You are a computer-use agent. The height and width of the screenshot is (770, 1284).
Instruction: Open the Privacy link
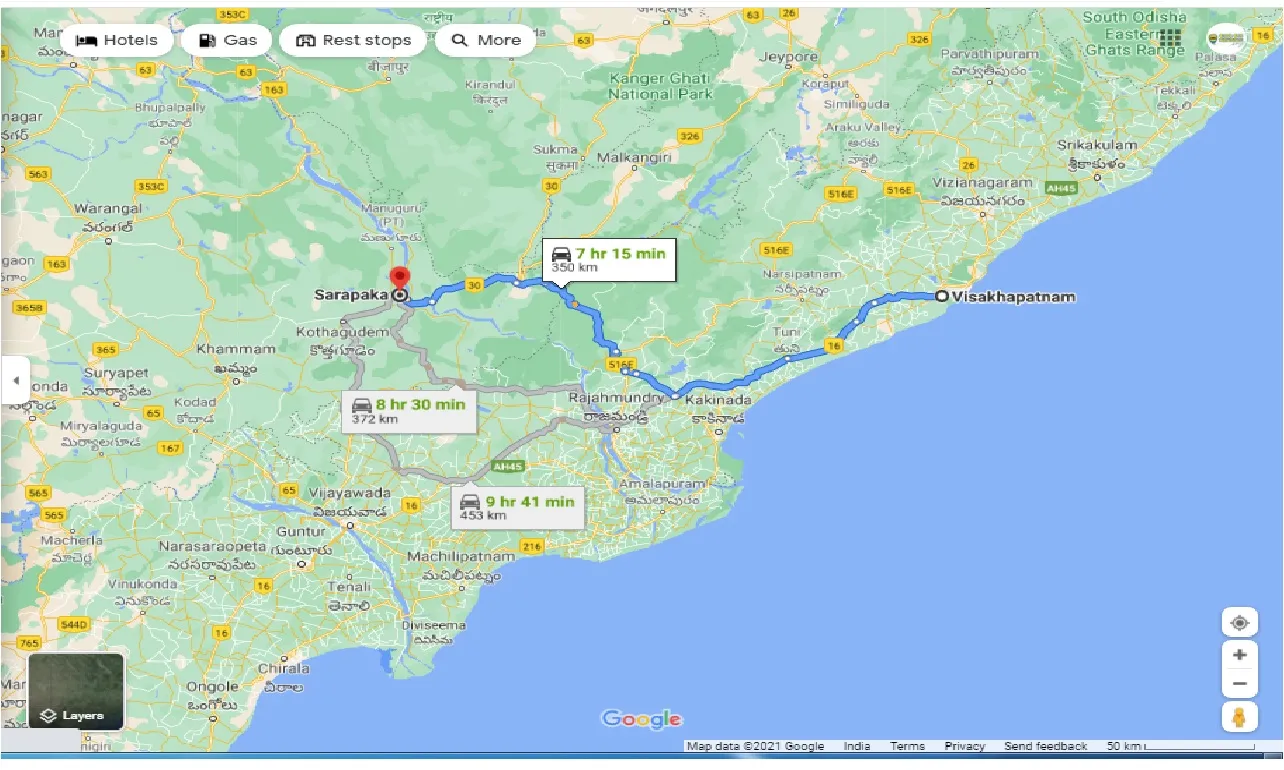[964, 746]
